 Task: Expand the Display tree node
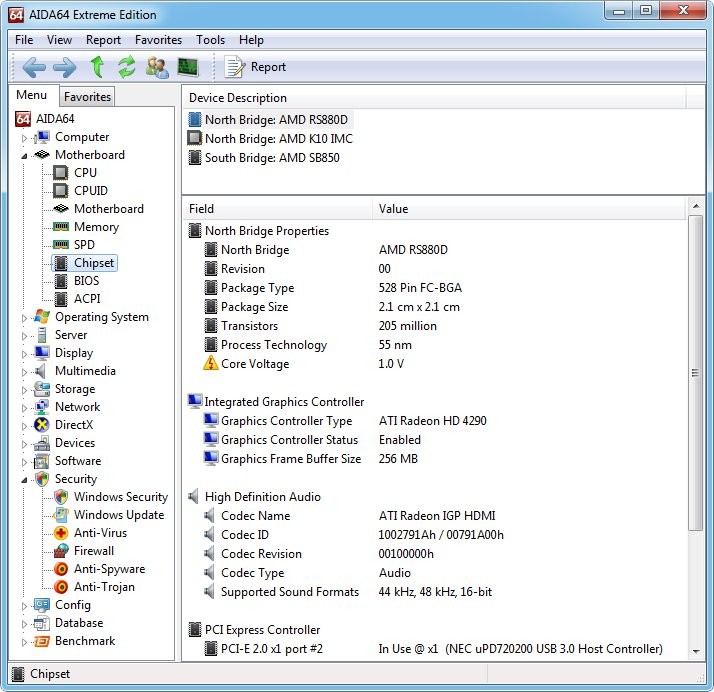coord(25,354)
